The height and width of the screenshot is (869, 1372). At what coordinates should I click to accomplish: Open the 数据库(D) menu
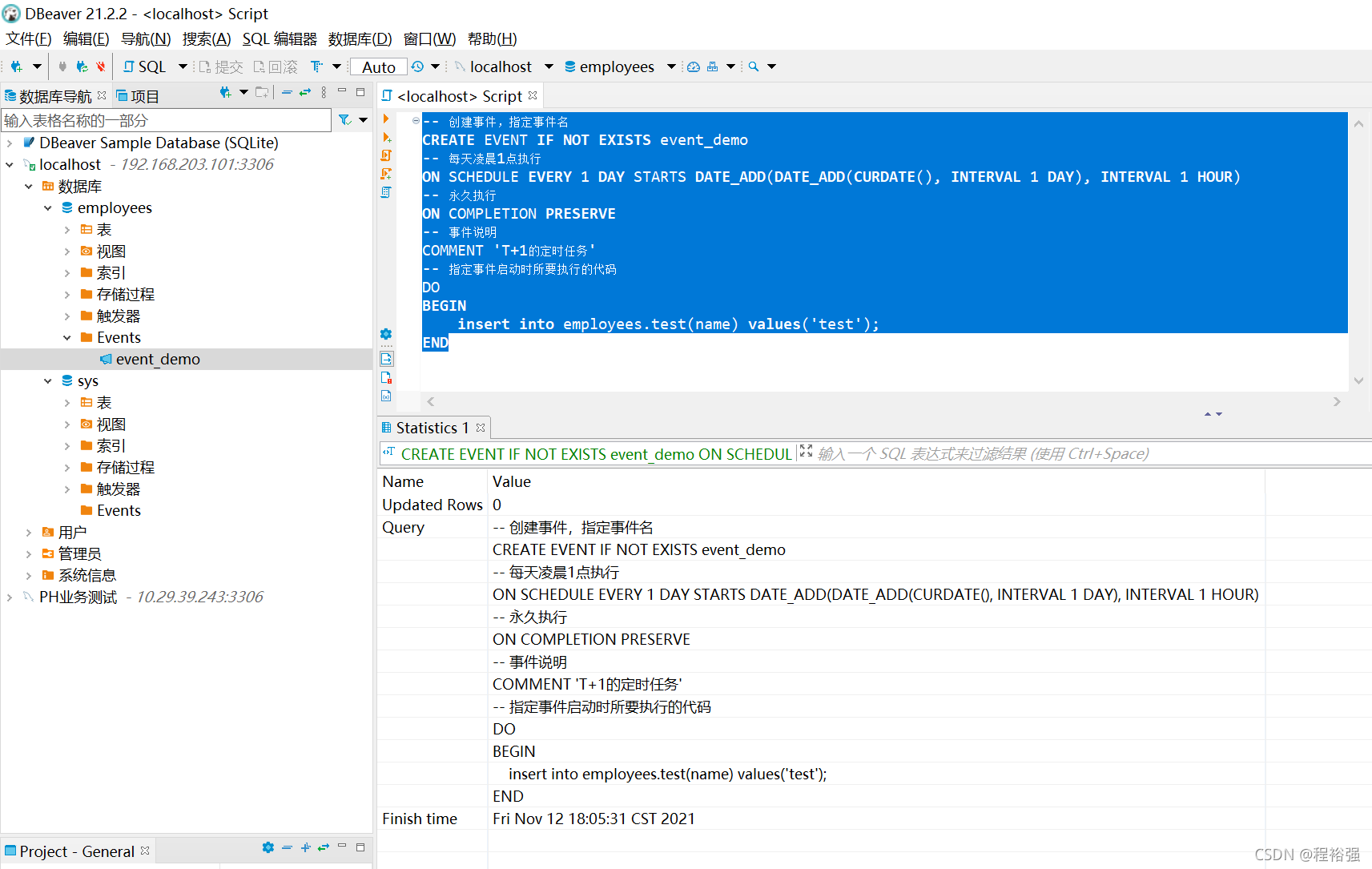click(360, 38)
